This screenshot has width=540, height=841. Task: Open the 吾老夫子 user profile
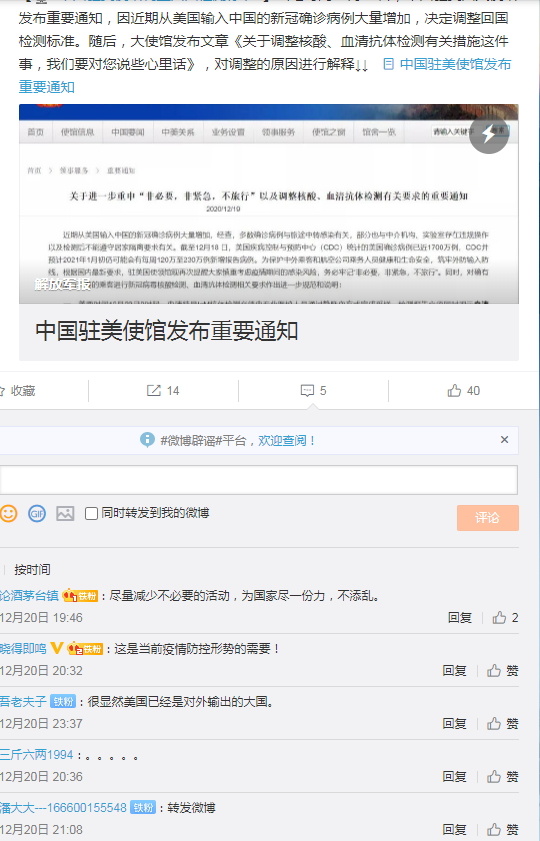[23, 702]
